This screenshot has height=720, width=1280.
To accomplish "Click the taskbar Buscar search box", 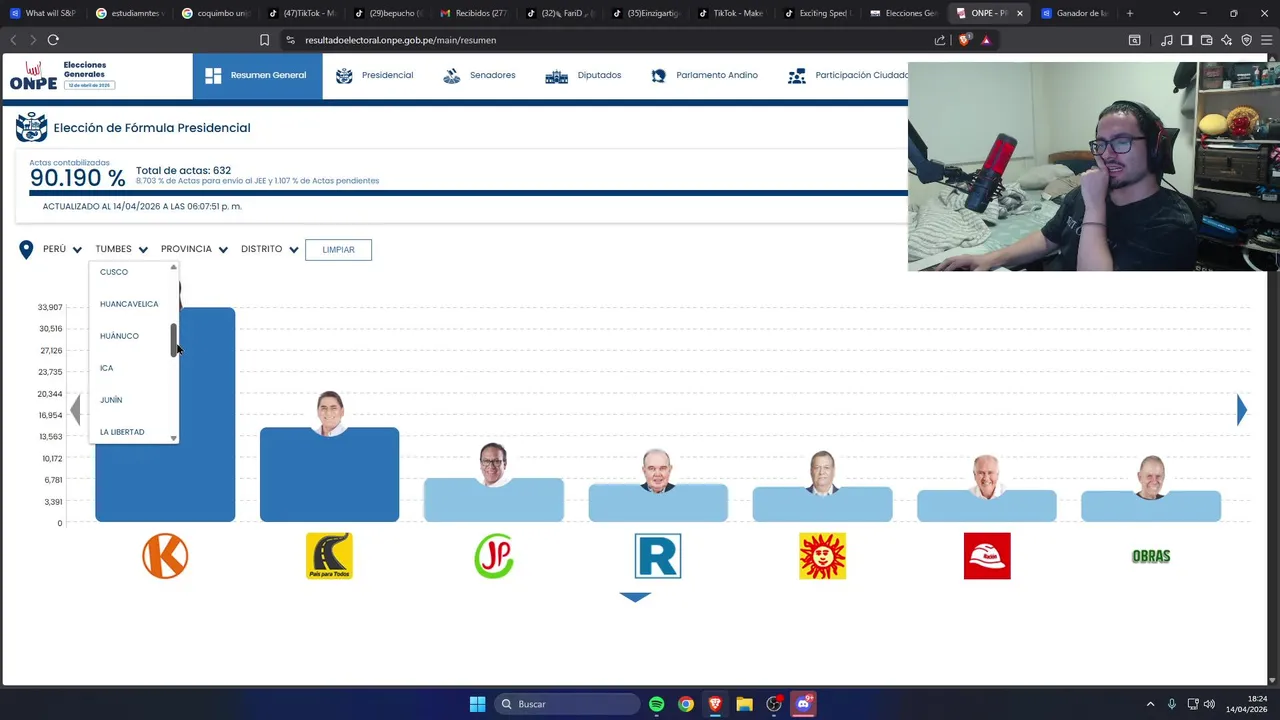I will pos(567,704).
